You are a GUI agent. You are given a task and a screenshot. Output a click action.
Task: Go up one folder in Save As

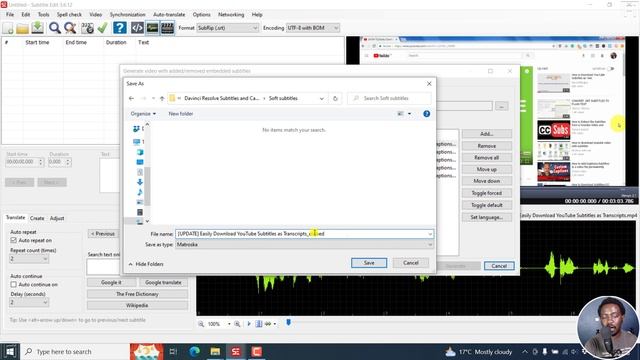click(x=162, y=98)
